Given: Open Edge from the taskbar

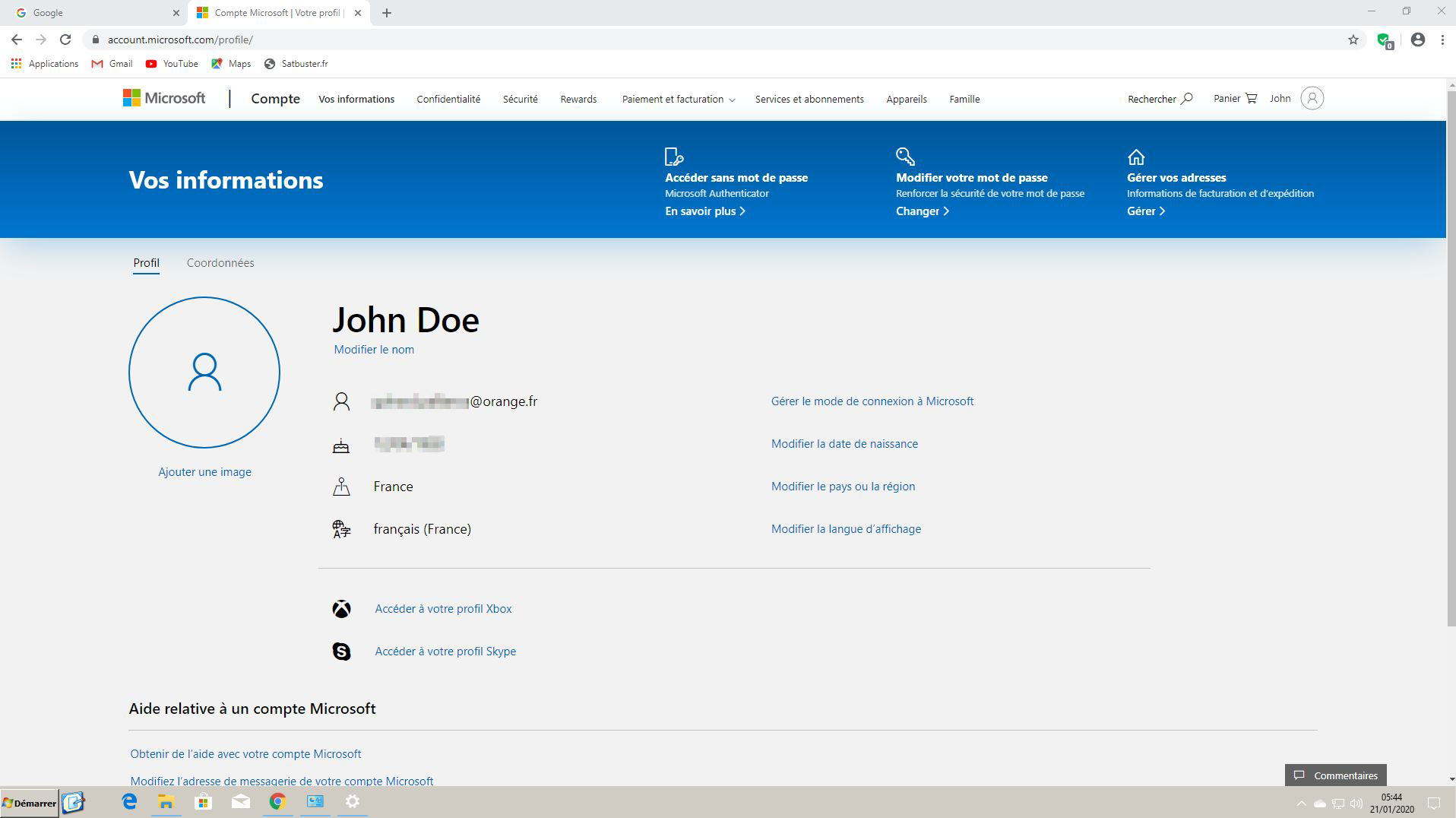Looking at the screenshot, I should [129, 802].
